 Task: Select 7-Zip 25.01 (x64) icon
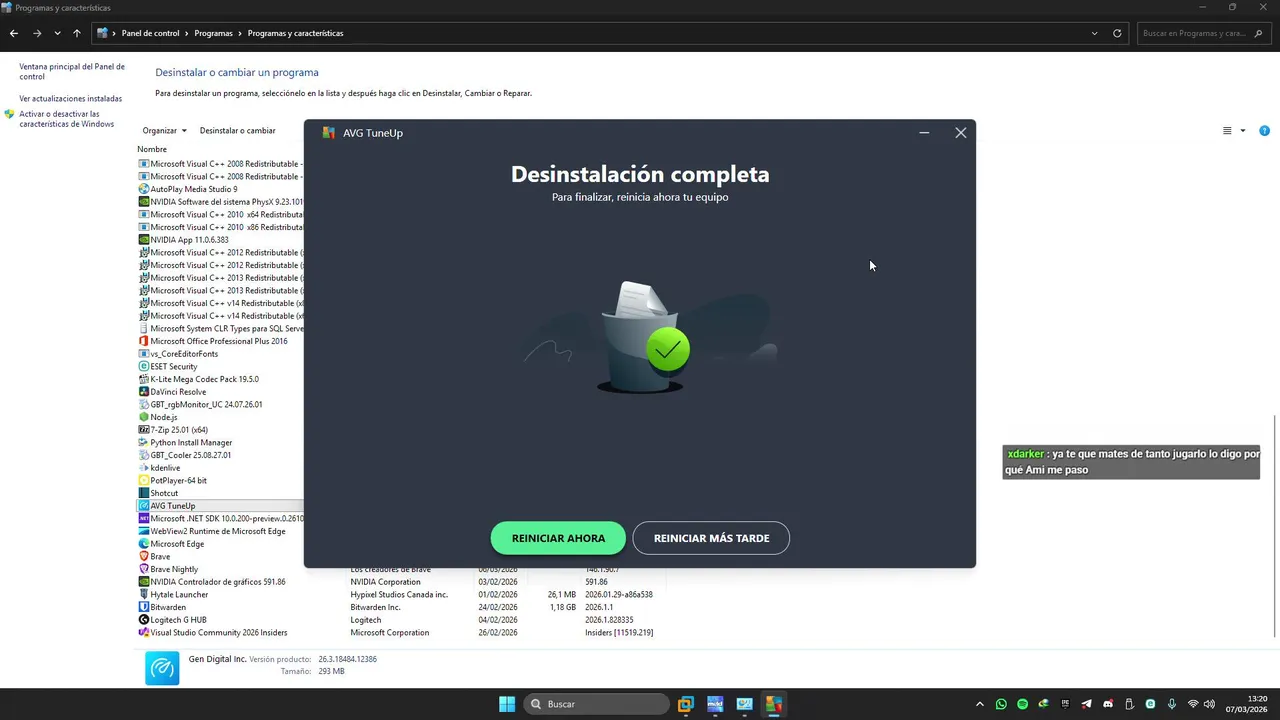(143, 430)
